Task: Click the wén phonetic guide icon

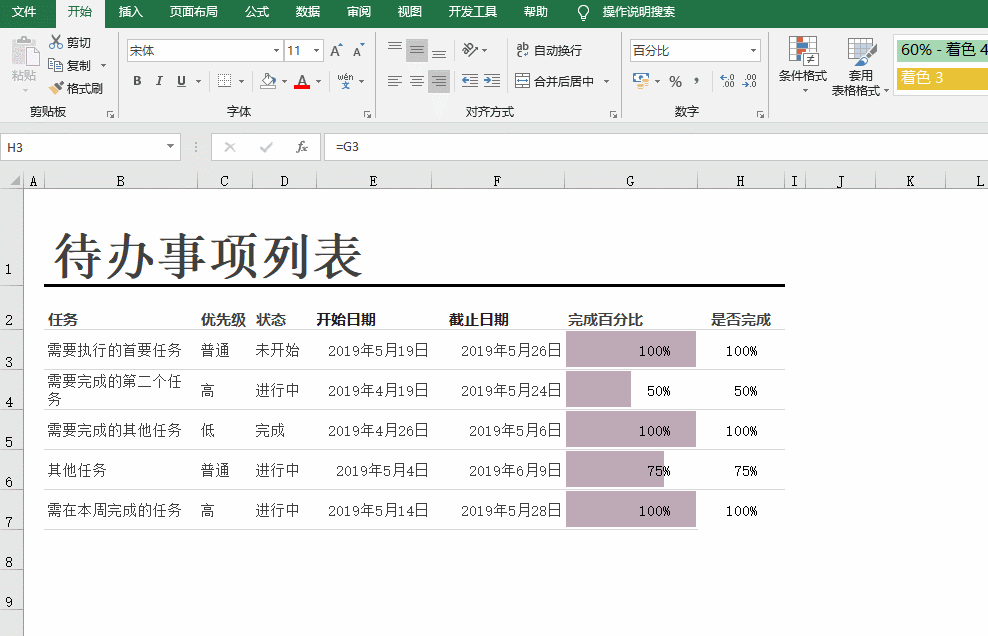Action: click(x=345, y=81)
